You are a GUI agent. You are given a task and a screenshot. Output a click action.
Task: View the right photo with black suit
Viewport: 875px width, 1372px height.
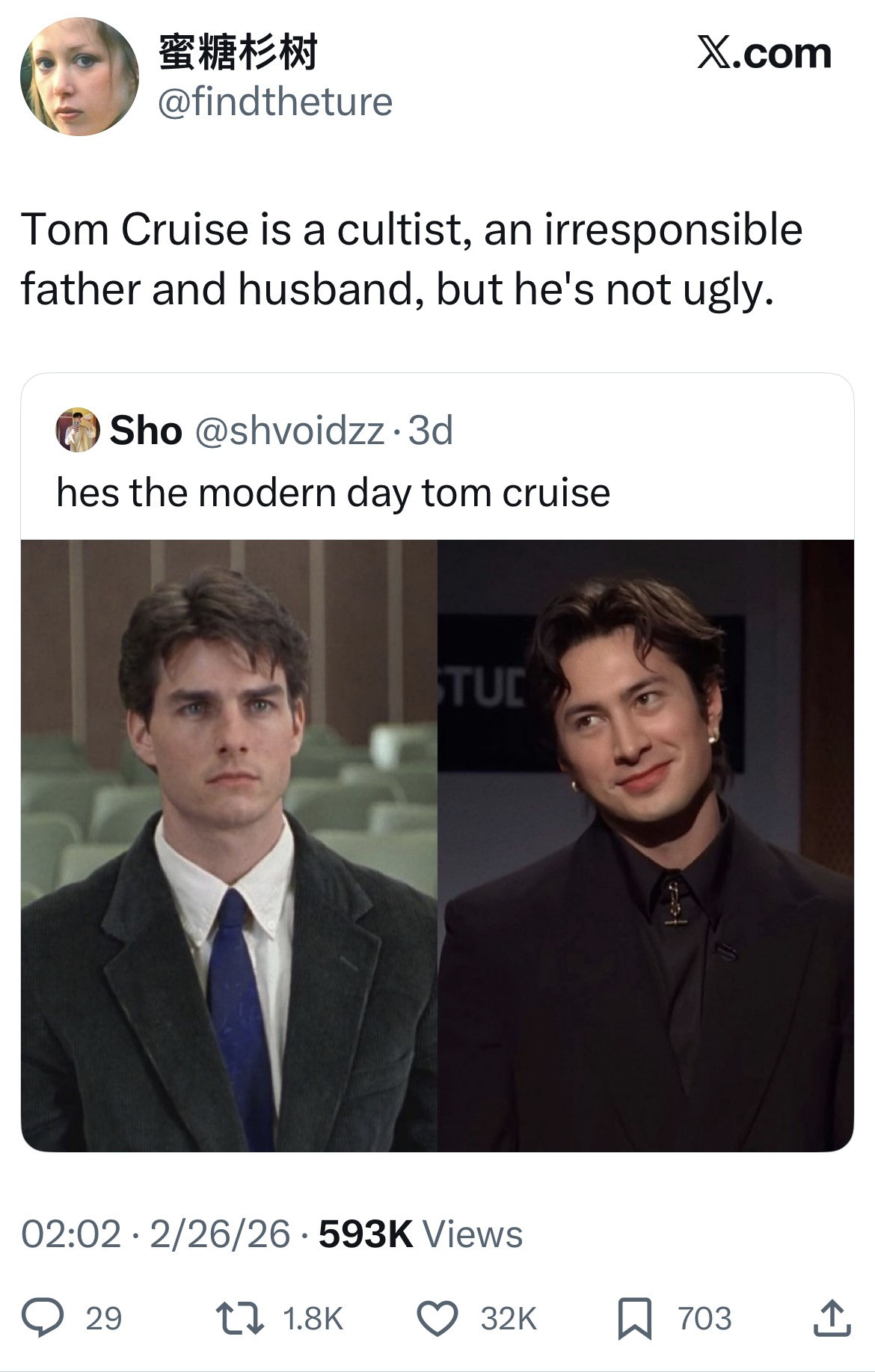(x=646, y=846)
